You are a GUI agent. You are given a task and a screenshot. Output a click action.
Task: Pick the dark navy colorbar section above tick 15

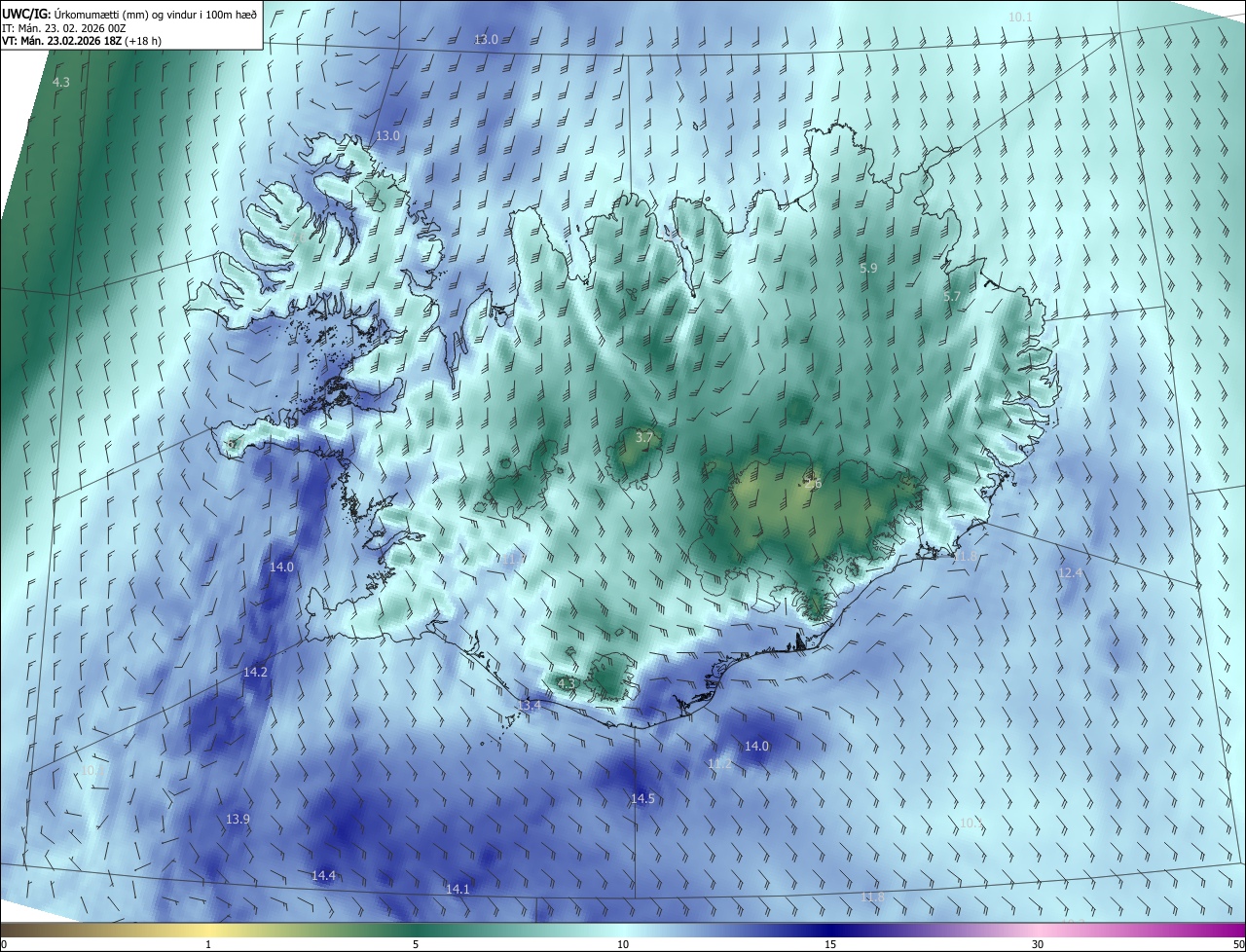(830, 930)
